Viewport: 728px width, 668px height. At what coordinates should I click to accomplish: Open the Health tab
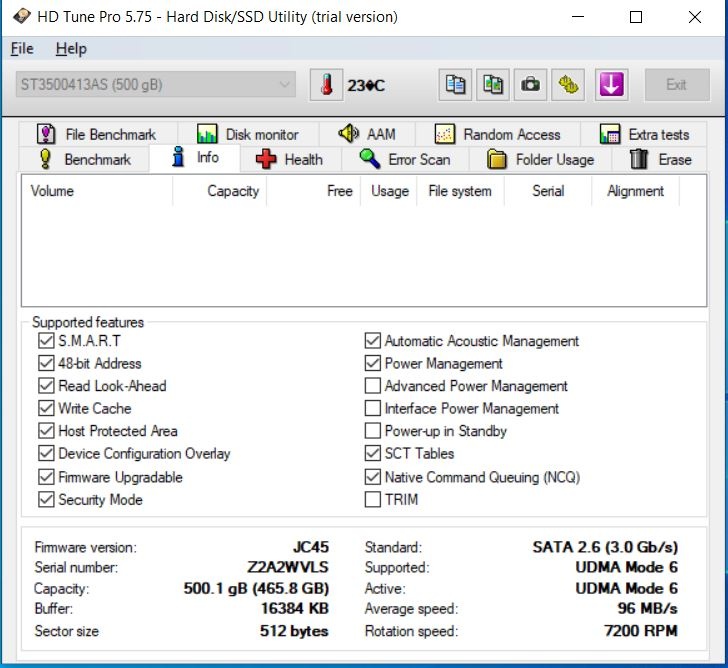291,159
